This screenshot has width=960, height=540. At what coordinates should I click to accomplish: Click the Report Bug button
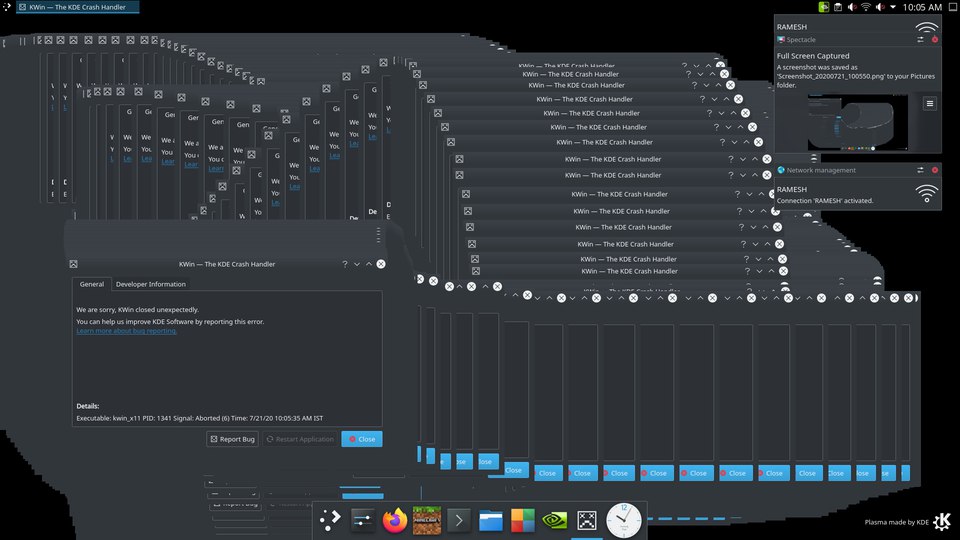[233, 439]
